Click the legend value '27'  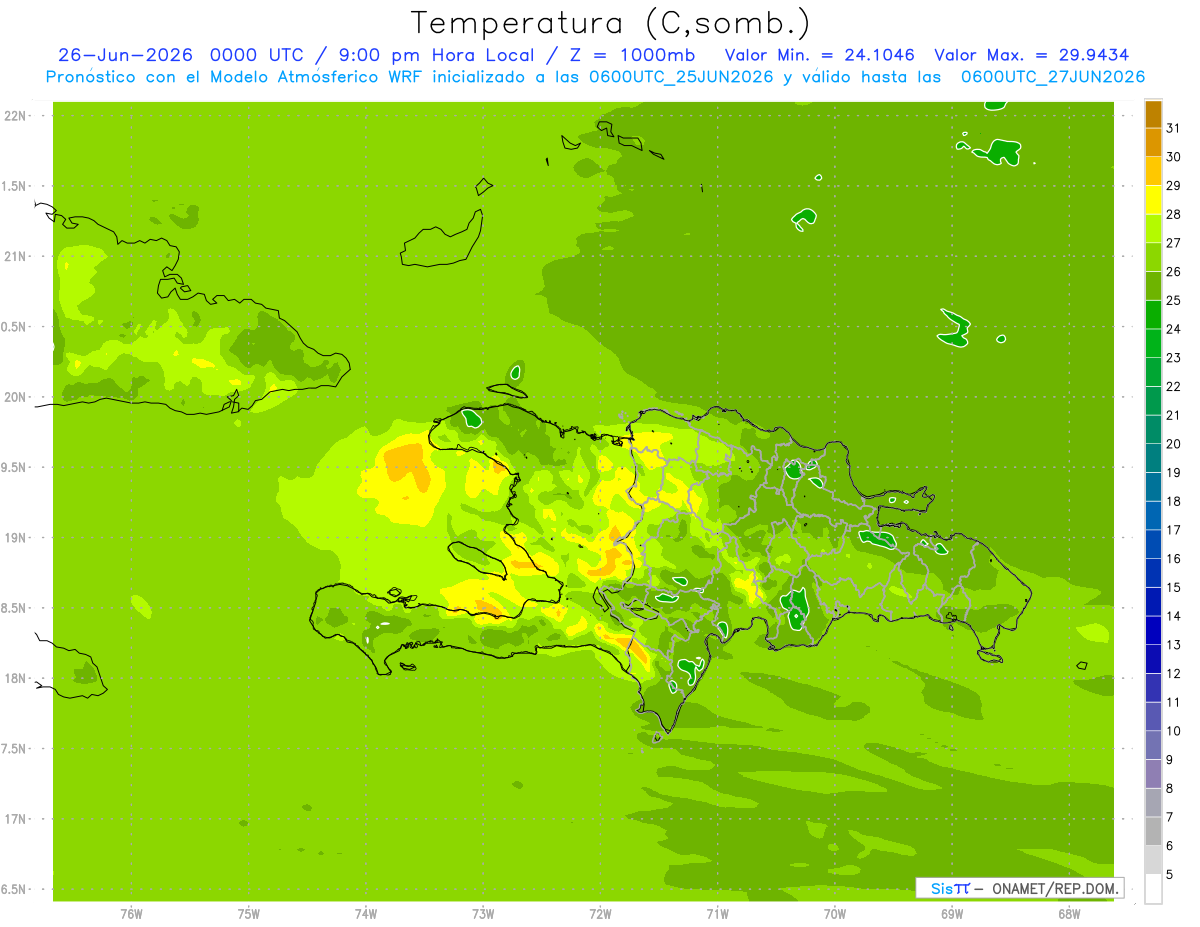(x=1174, y=243)
